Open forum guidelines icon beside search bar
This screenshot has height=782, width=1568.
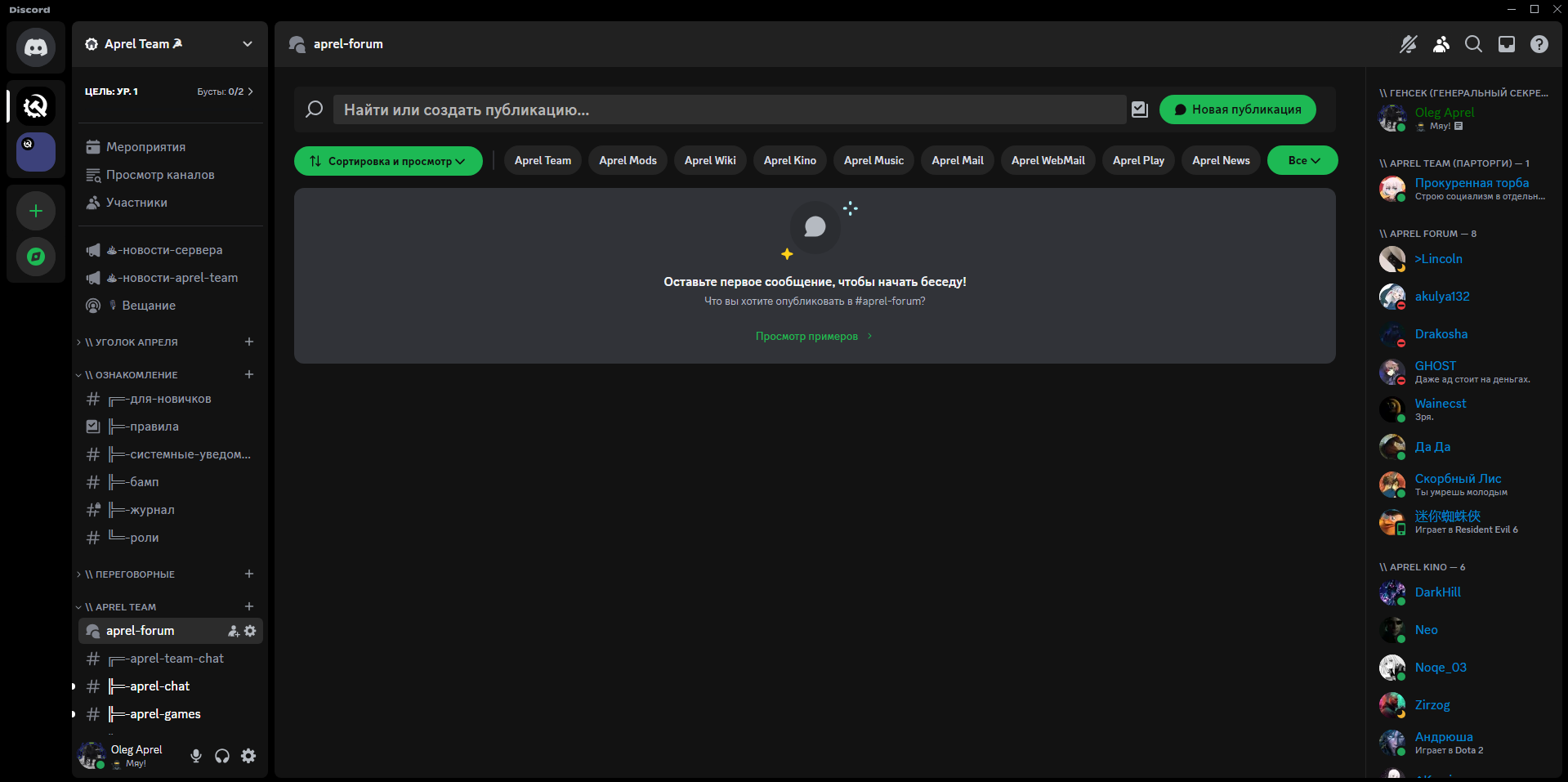pos(1140,109)
